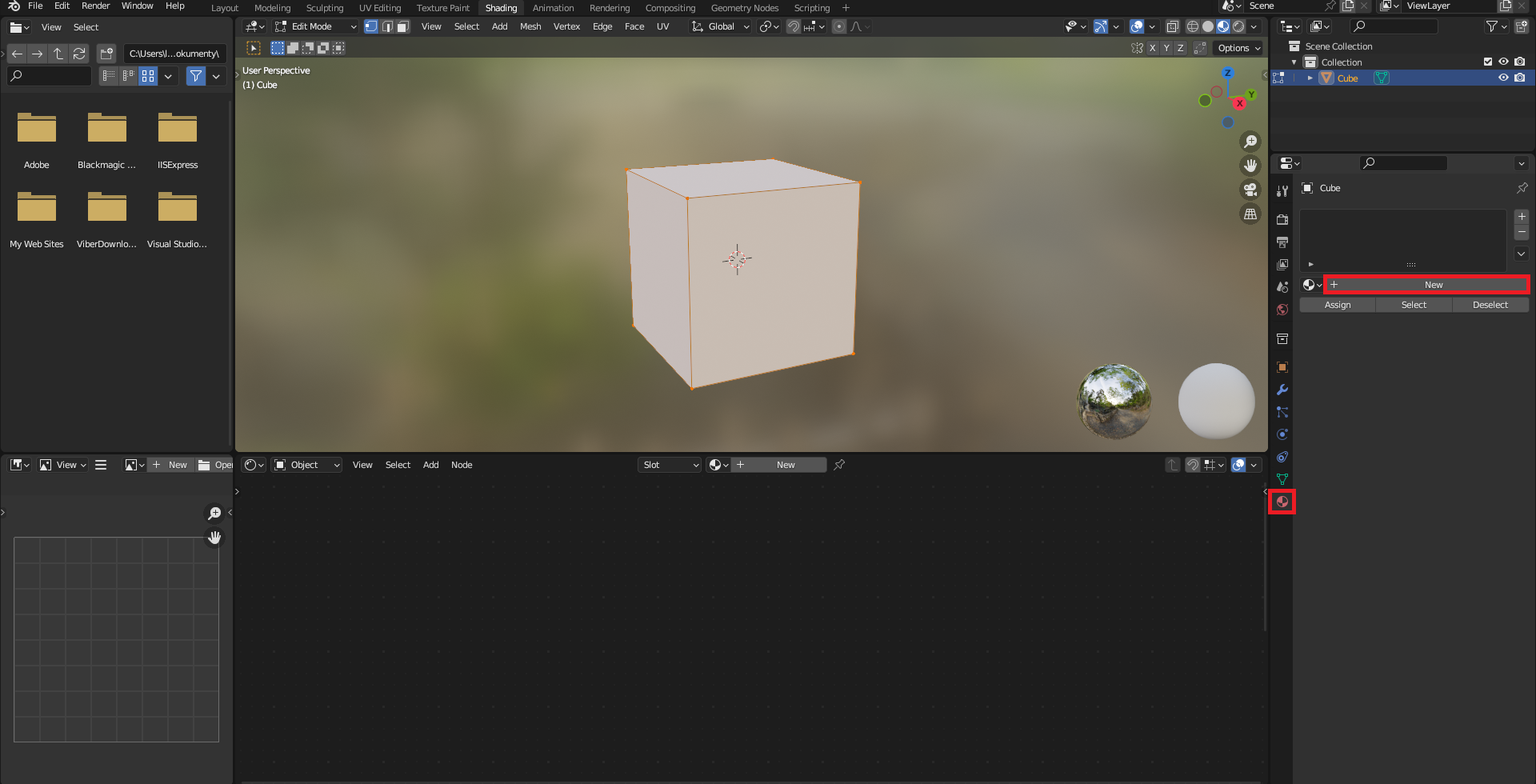Switch to face select mode
Viewport: 1536px width, 784px height.
[x=403, y=26]
